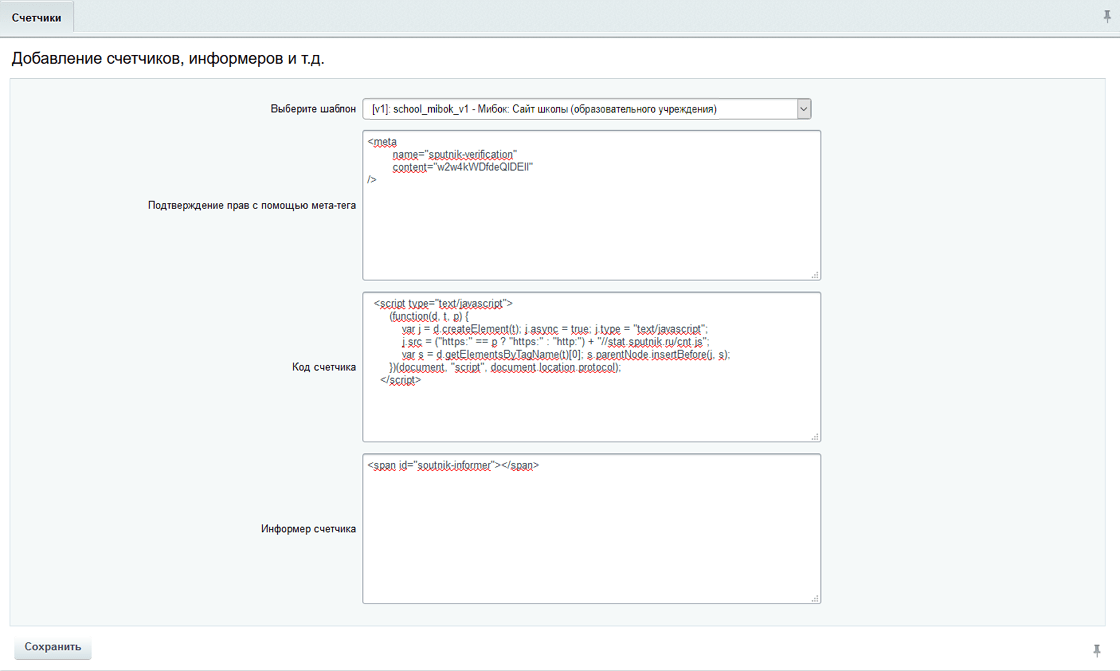Viewport: 1120px width, 671px height.
Task: Click the <meta opening line
Action: [x=382, y=142]
